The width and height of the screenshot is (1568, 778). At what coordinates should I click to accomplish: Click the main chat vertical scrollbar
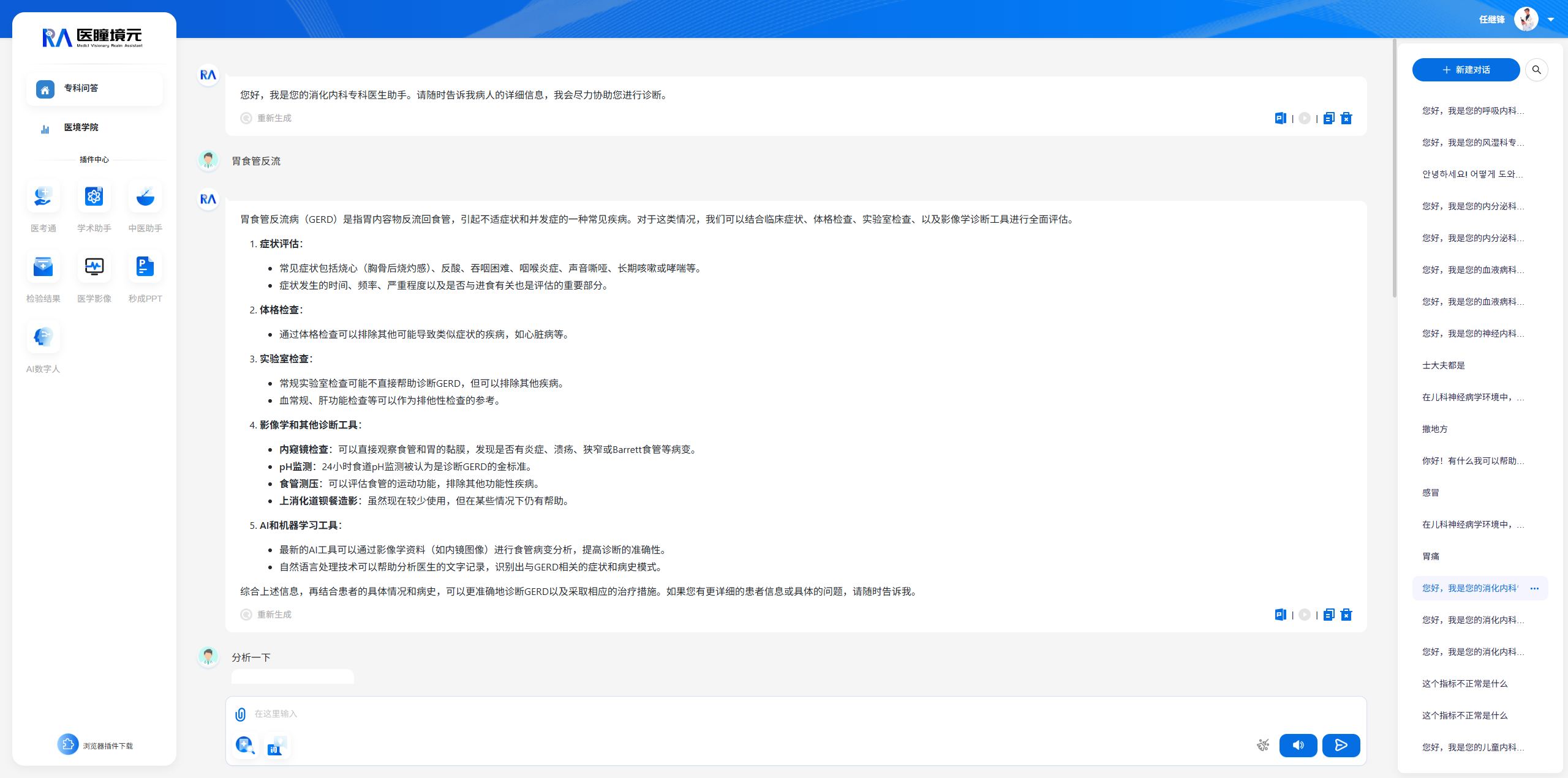[1394, 168]
